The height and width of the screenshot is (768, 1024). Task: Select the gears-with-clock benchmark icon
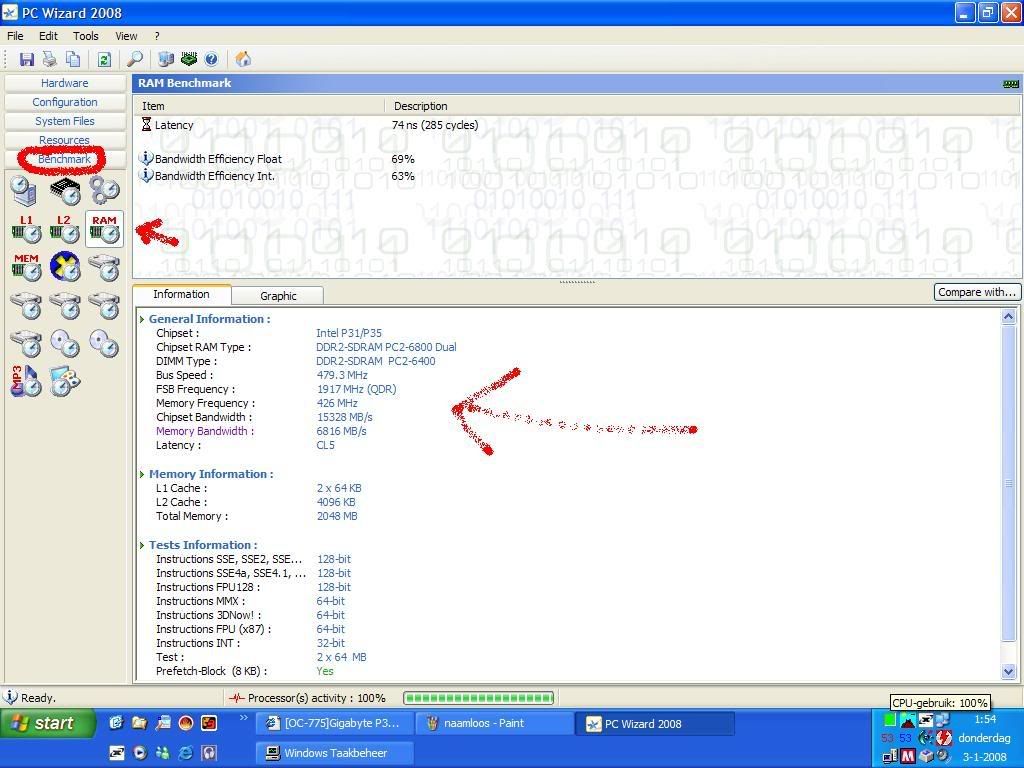point(104,190)
